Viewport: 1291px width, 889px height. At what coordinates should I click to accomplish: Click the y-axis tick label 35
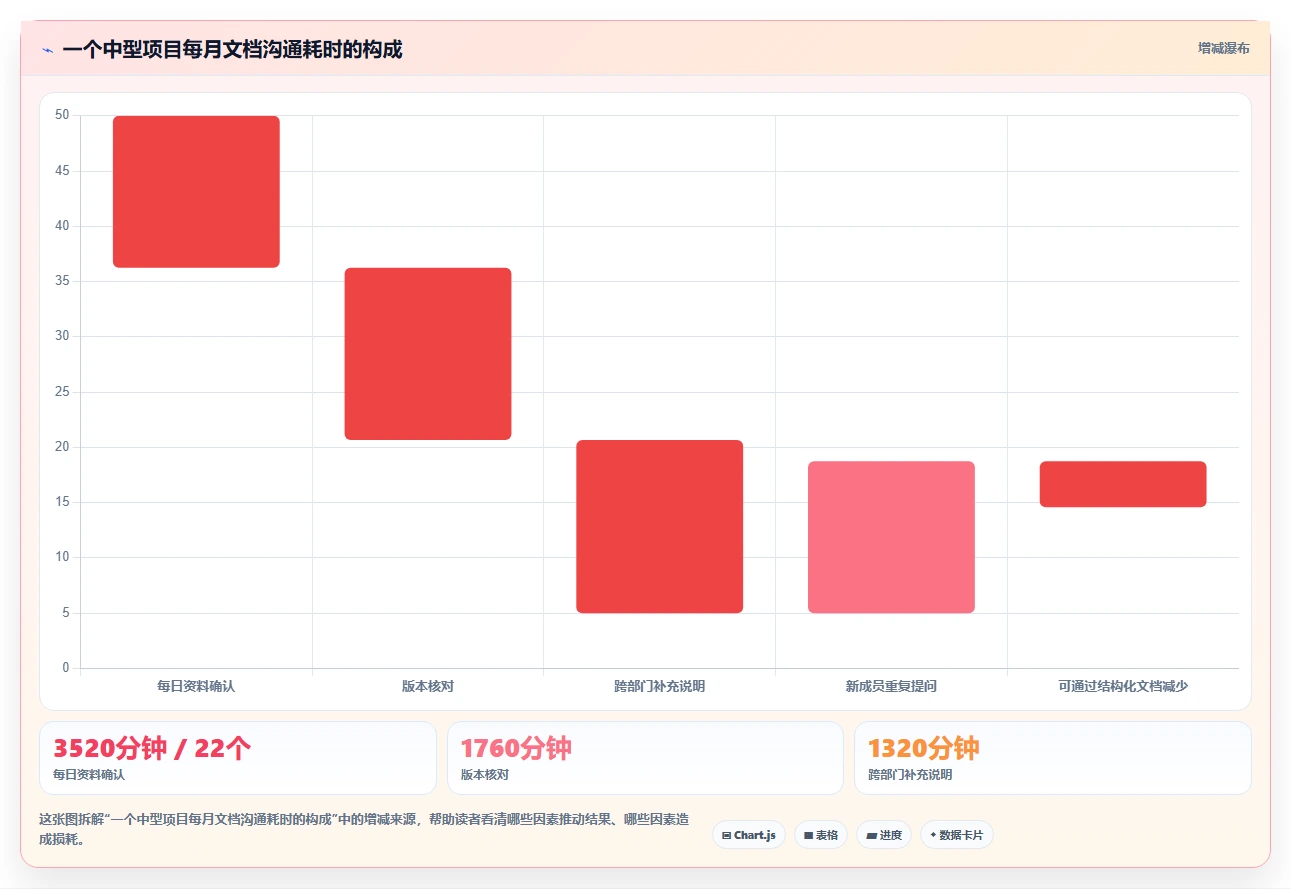coord(62,281)
